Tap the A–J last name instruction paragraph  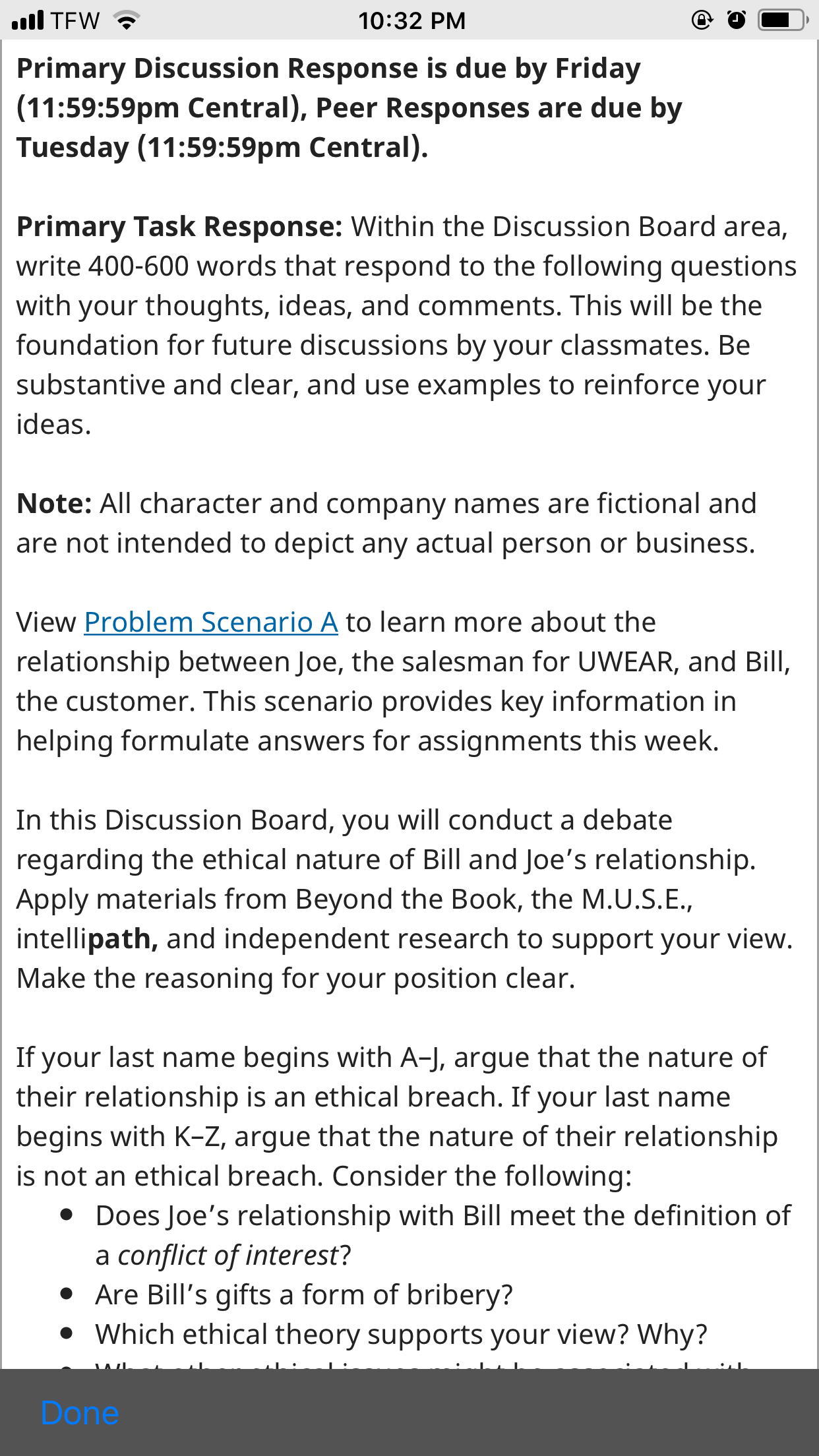(397, 1117)
